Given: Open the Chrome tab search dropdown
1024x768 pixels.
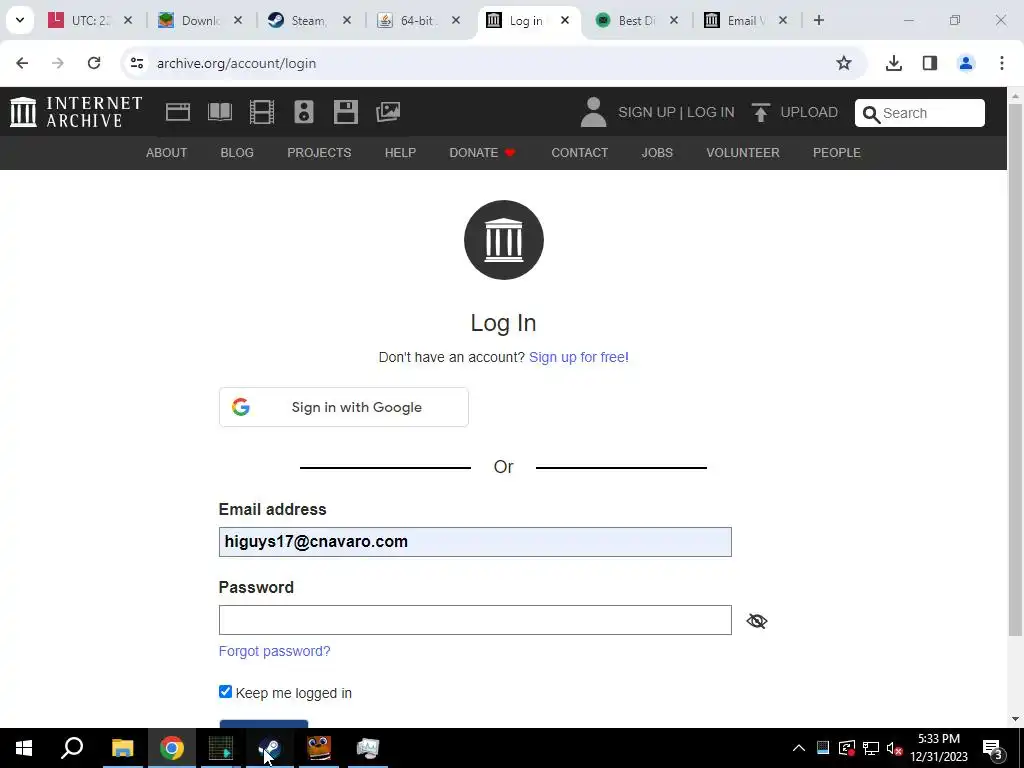Looking at the screenshot, I should (x=20, y=20).
